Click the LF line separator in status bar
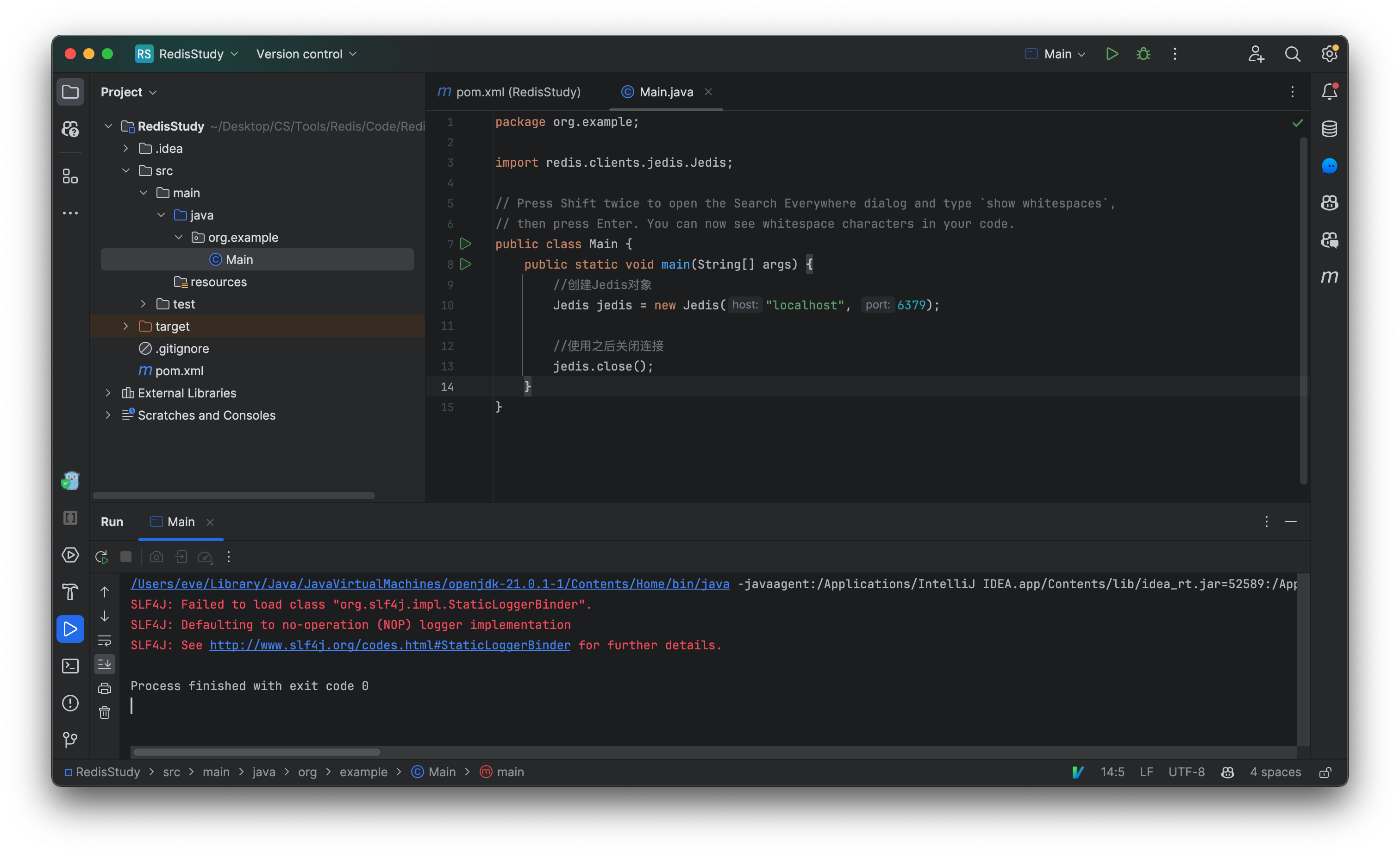 [1146, 772]
